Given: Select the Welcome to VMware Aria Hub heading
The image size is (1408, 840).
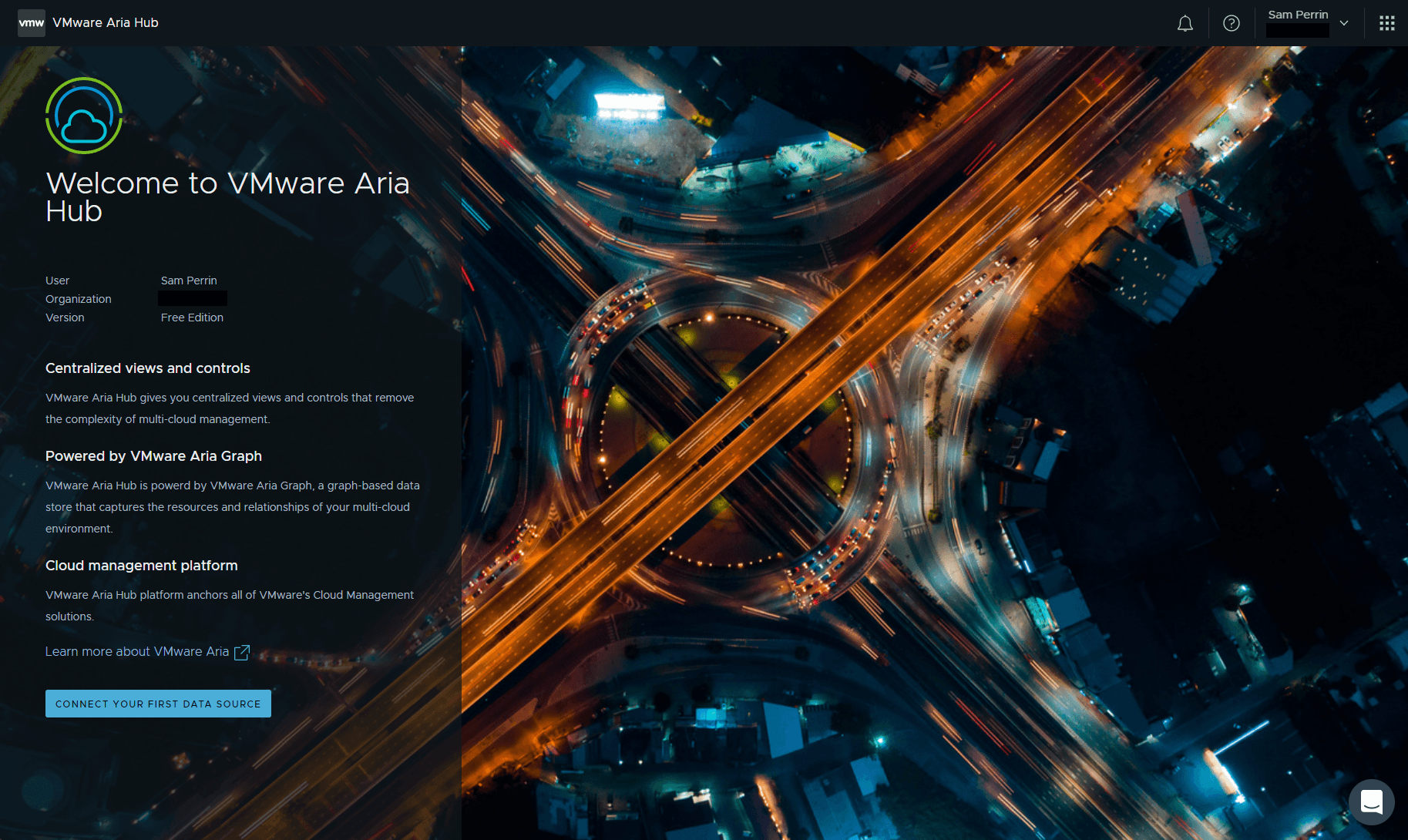Looking at the screenshot, I should coord(228,197).
